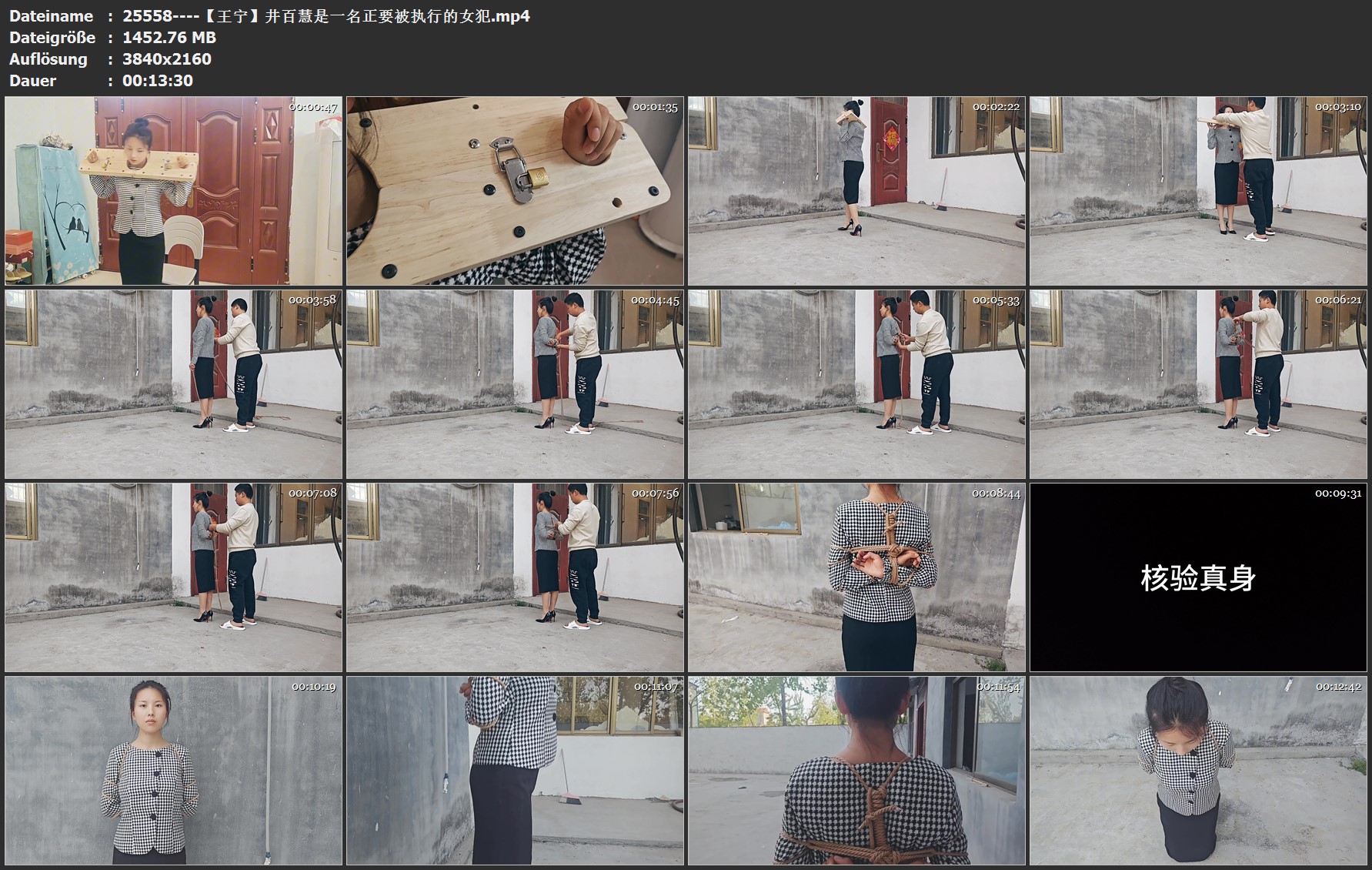Select the resolution value 3840x2160

[167, 59]
